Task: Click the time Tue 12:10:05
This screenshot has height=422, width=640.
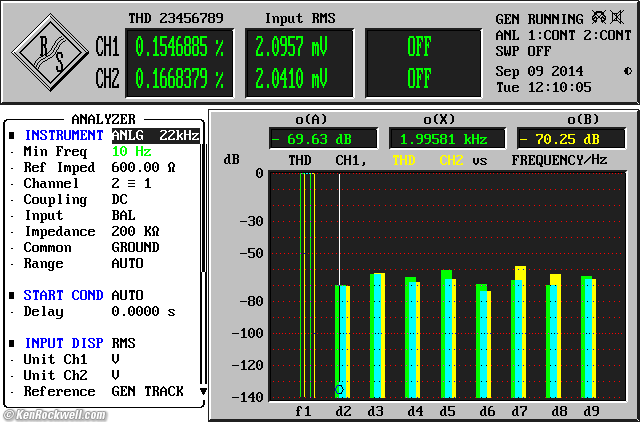Action: point(543,87)
